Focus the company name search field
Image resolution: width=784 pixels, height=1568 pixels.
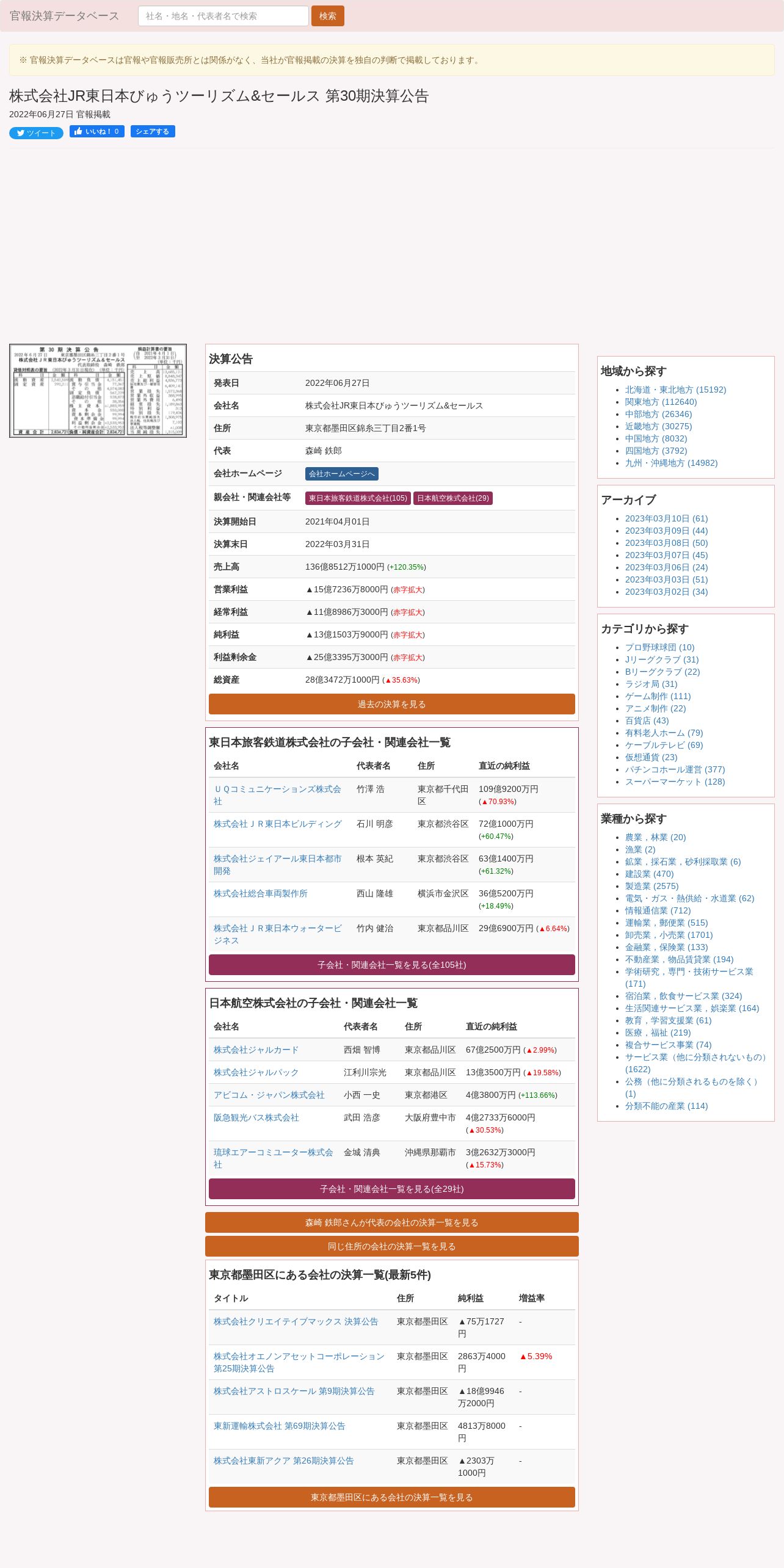(223, 16)
